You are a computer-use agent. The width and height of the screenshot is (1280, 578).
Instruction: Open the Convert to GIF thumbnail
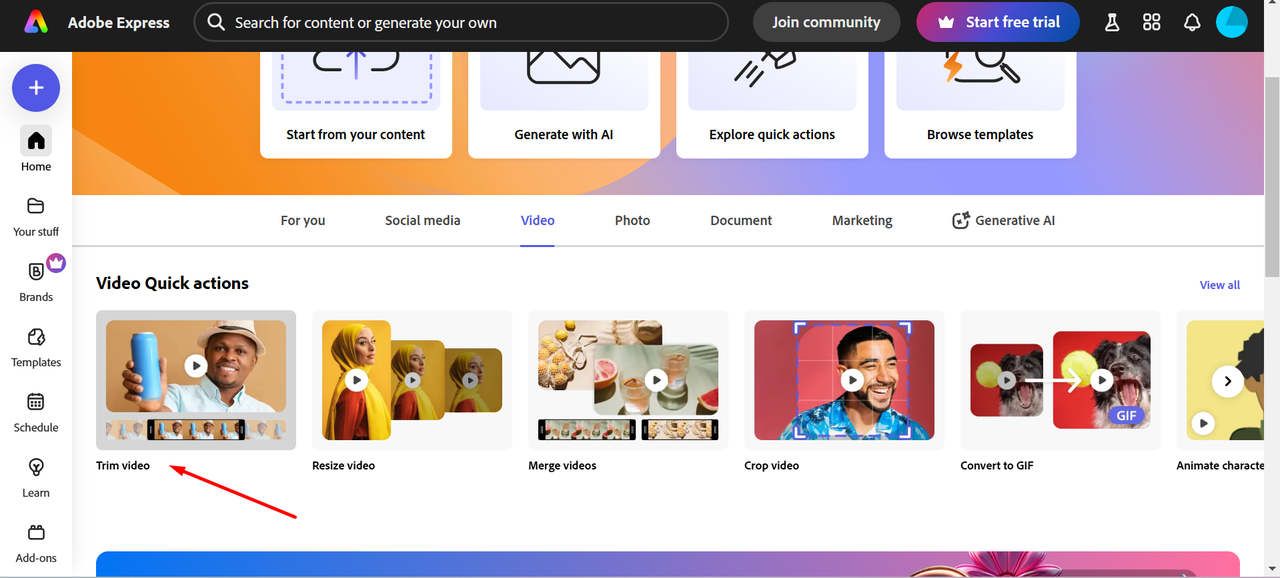tap(1060, 380)
